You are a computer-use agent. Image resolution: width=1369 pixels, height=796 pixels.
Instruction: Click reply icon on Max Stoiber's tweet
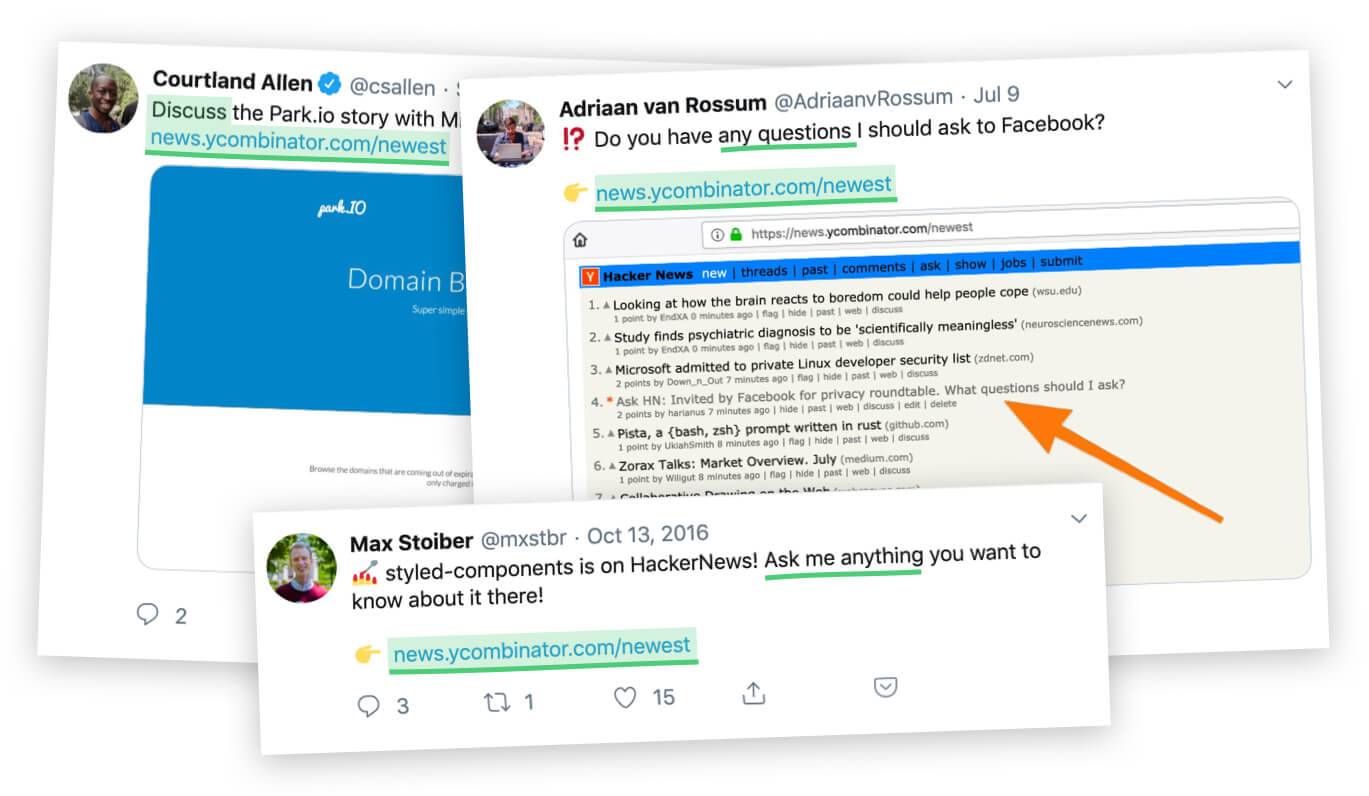click(369, 706)
